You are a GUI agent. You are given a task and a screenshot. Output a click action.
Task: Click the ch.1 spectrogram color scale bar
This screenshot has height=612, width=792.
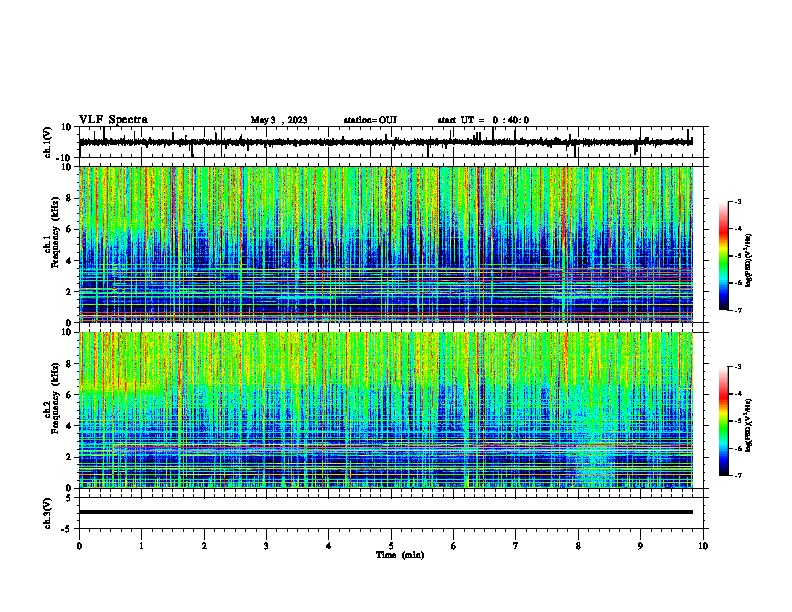pos(724,256)
